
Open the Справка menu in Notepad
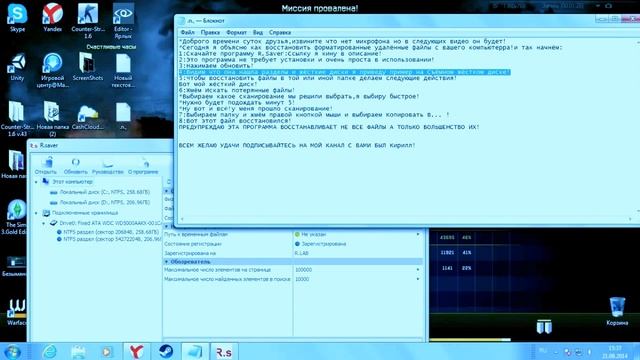[x=280, y=32]
